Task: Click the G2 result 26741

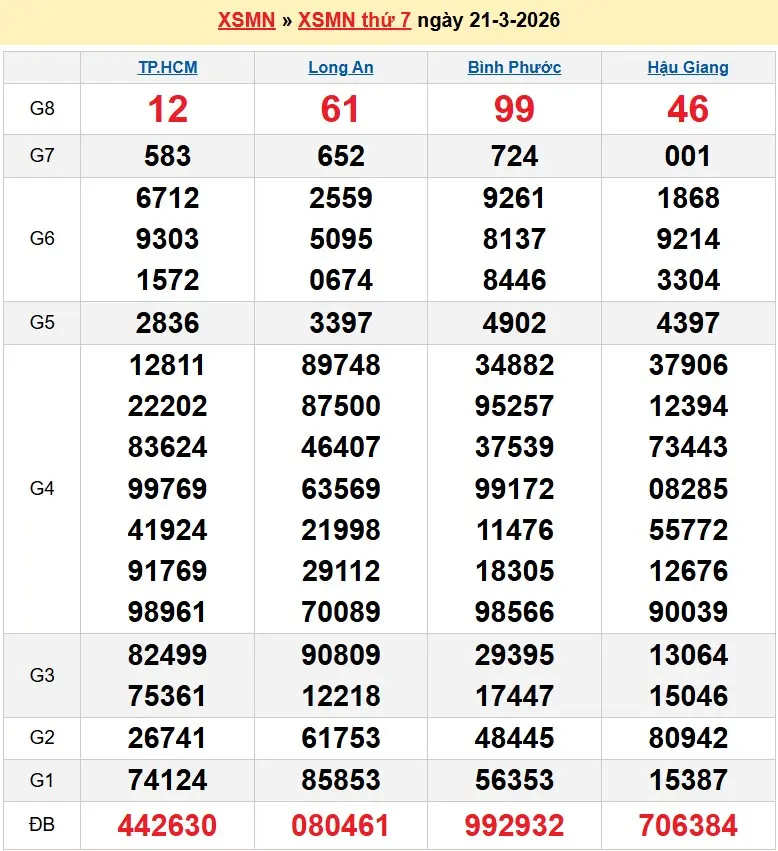Action: click(x=168, y=738)
